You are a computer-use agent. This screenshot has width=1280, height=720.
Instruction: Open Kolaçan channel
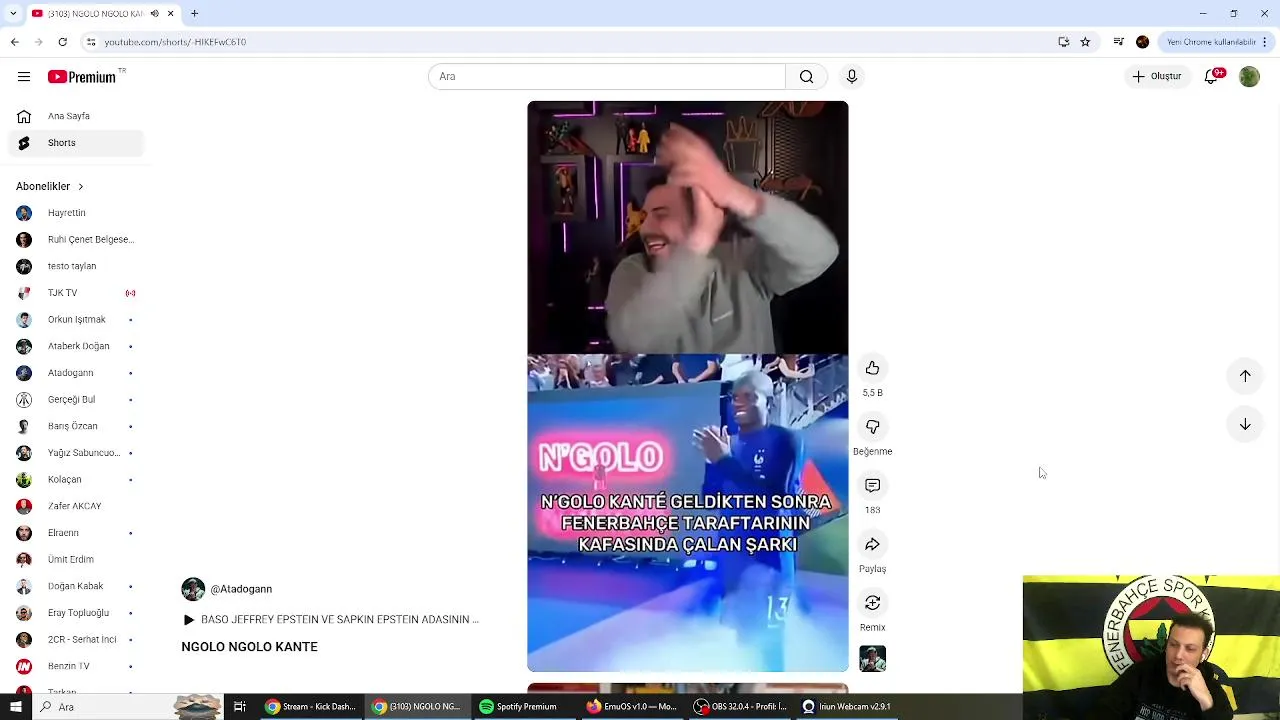[x=74, y=480]
